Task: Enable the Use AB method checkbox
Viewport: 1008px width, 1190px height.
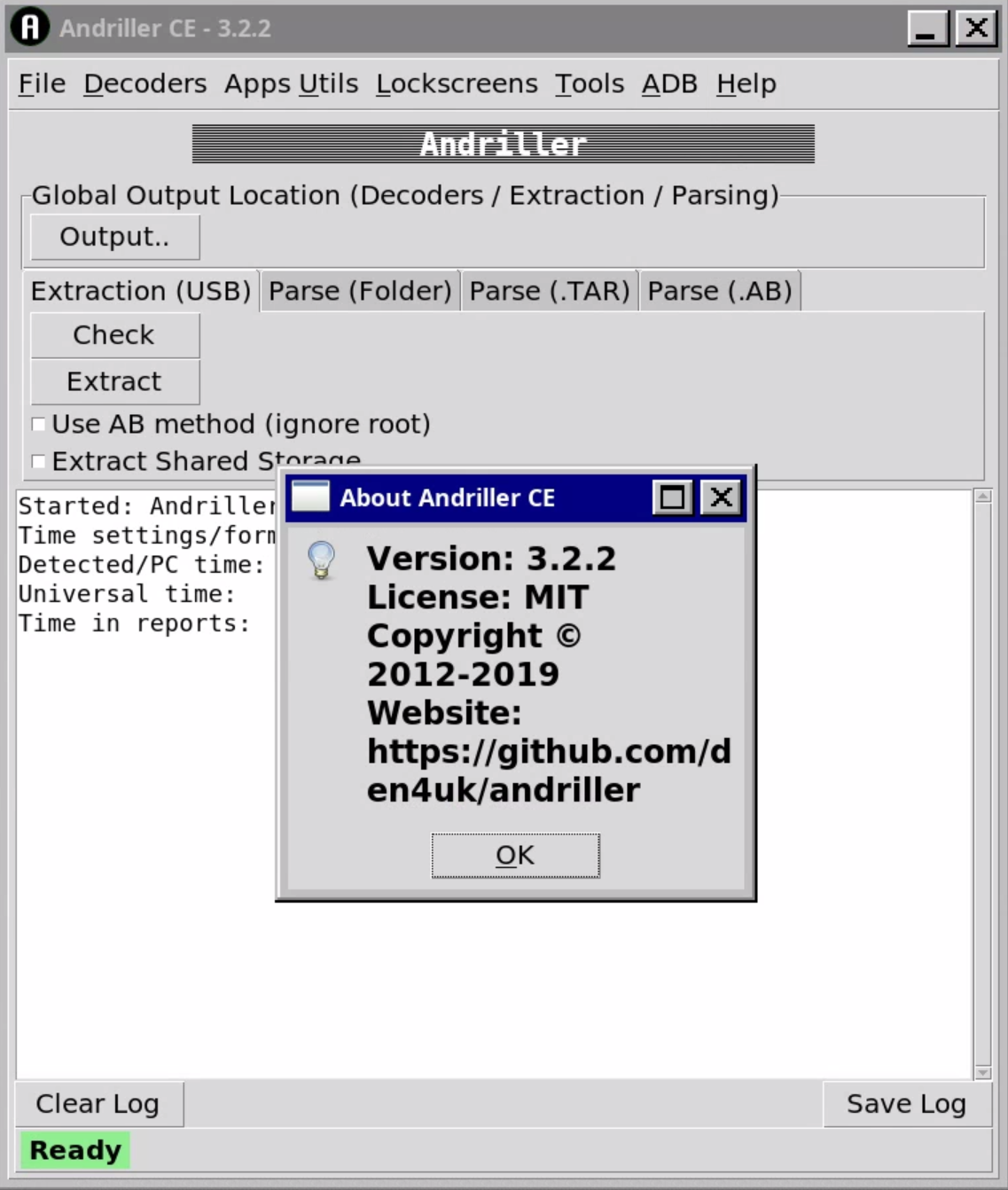Action: 37,424
